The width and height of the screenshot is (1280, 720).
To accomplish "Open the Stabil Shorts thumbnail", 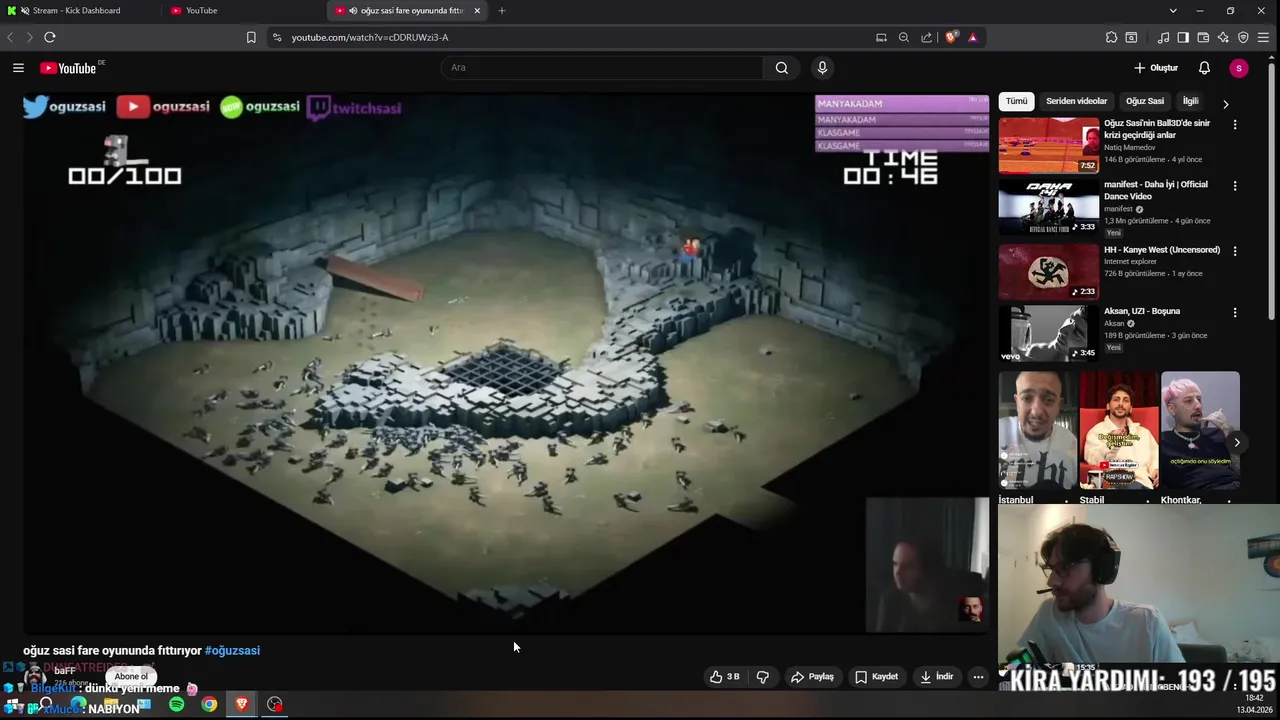I will tap(1118, 430).
